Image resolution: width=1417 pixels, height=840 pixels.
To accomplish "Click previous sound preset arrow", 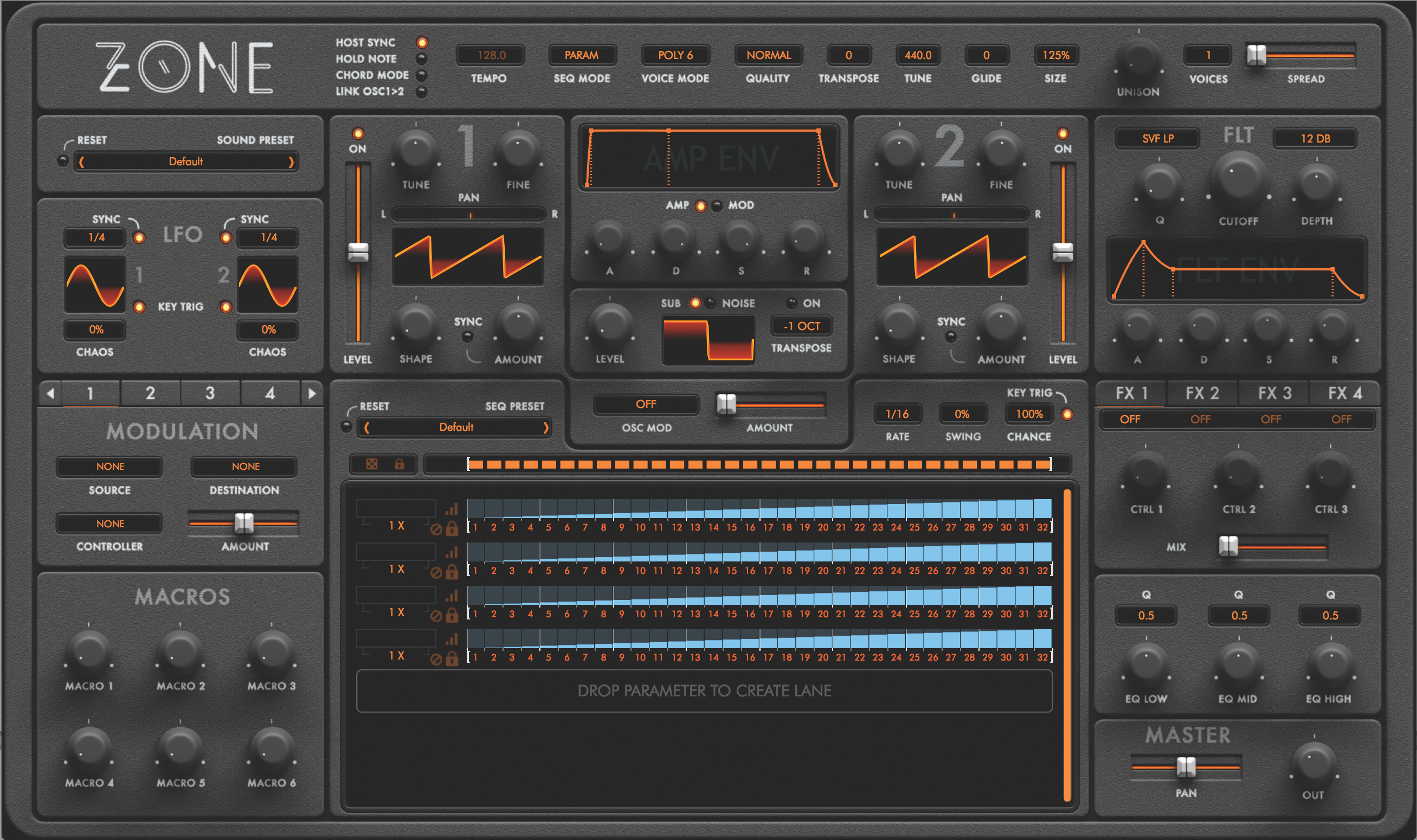I will tap(81, 162).
